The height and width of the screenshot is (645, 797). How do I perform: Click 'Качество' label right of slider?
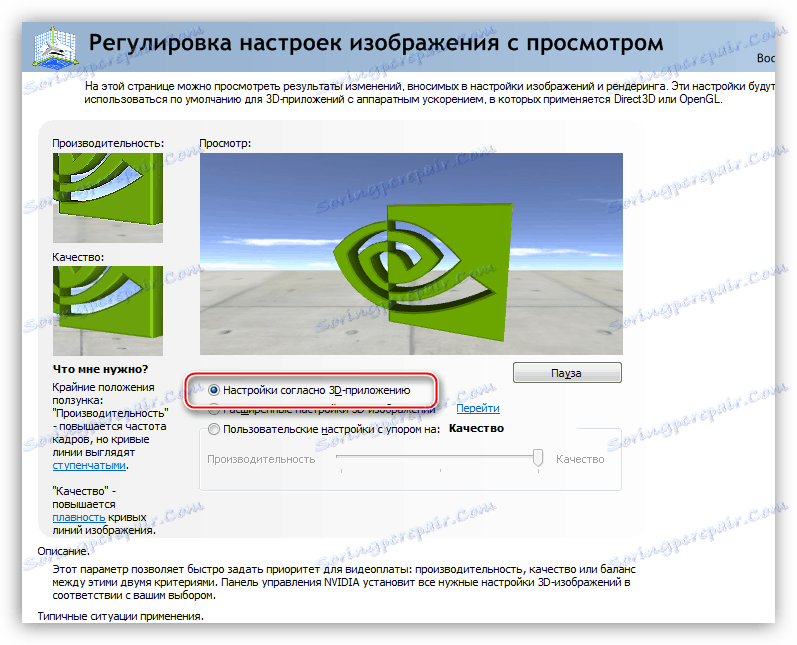(x=580, y=459)
